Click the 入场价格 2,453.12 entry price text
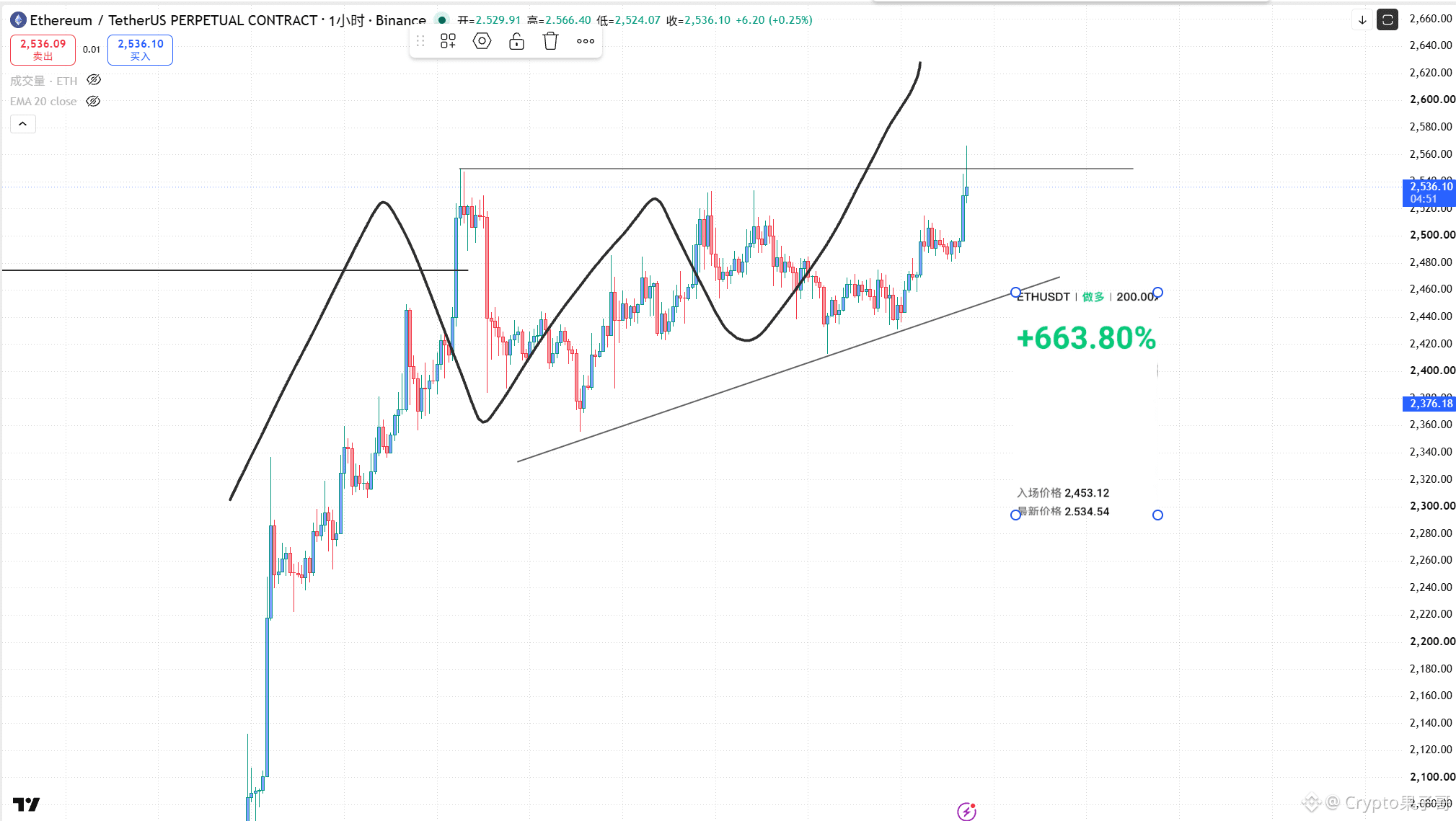 point(1063,493)
